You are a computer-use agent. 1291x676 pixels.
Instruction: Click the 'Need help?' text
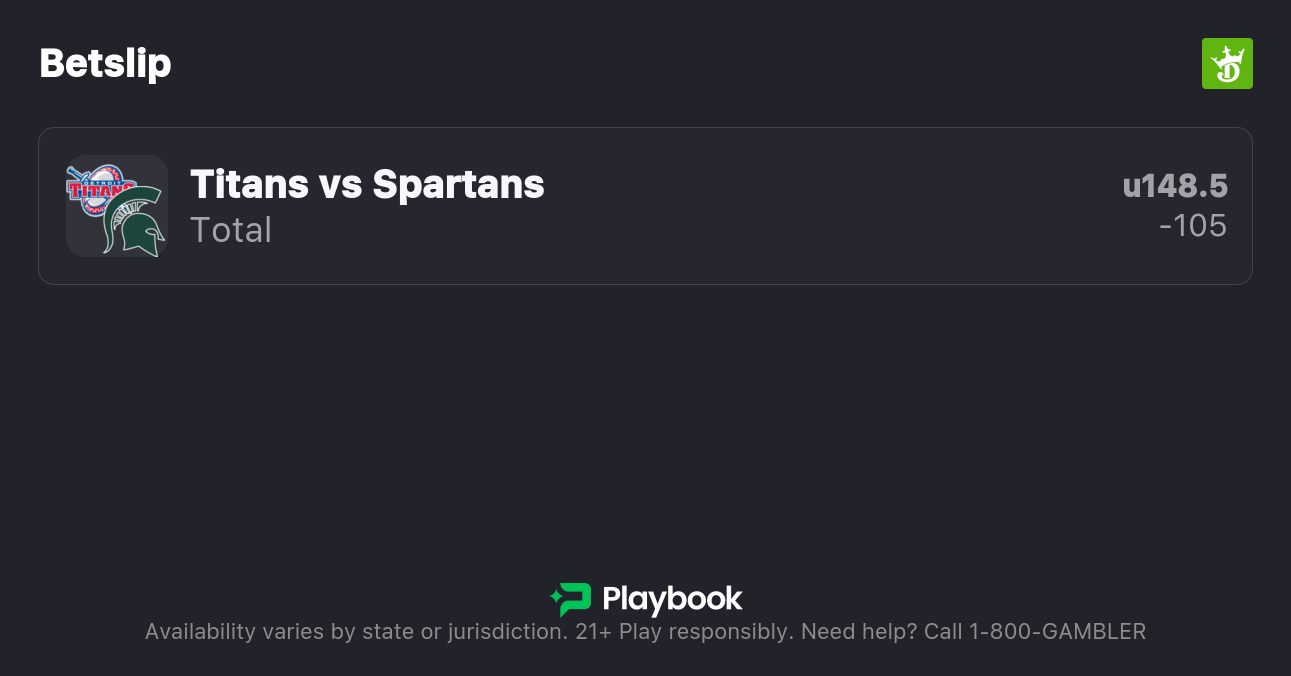point(857,632)
